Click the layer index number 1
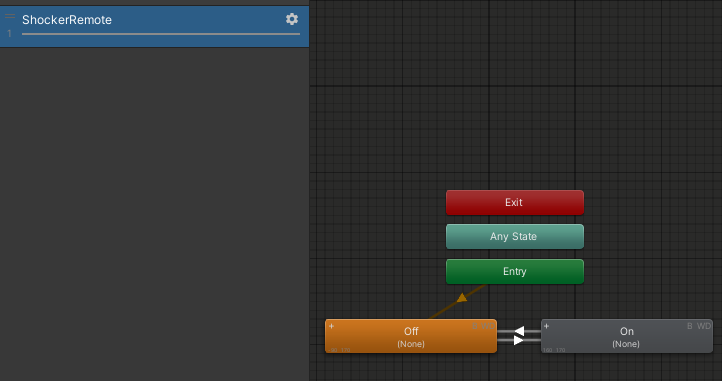 click(9, 33)
